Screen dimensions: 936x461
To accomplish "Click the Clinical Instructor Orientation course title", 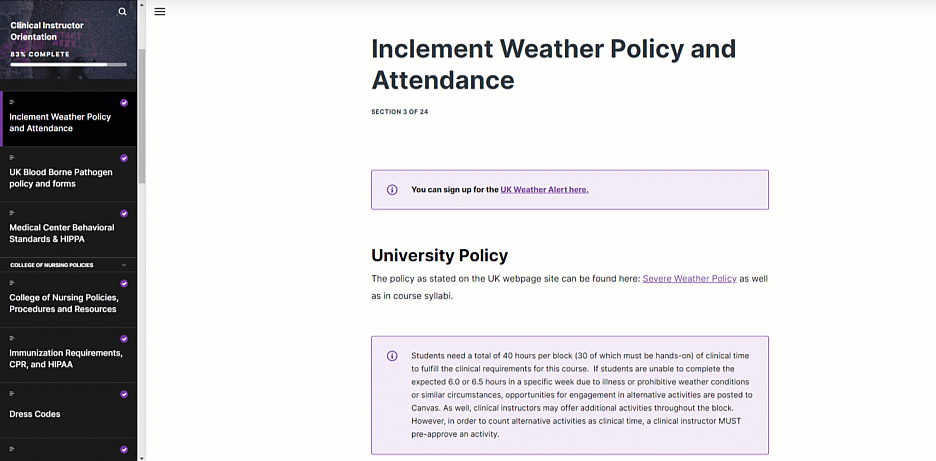I will tap(47, 31).
